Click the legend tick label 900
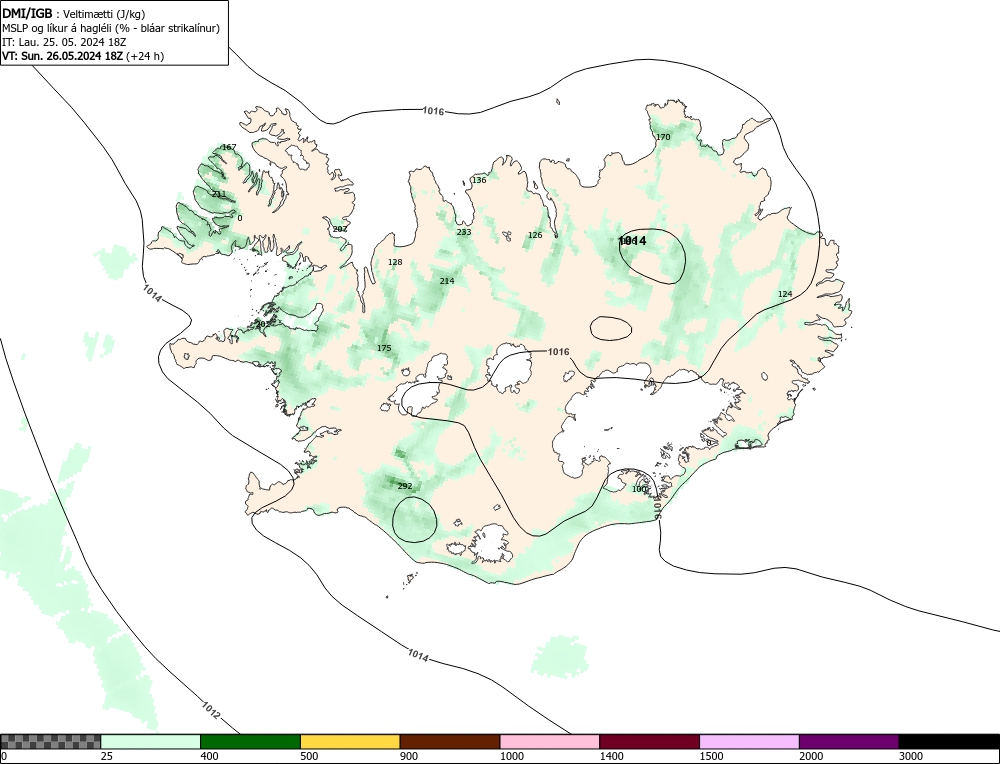Image resolution: width=1000 pixels, height=764 pixels. pyautogui.click(x=408, y=756)
